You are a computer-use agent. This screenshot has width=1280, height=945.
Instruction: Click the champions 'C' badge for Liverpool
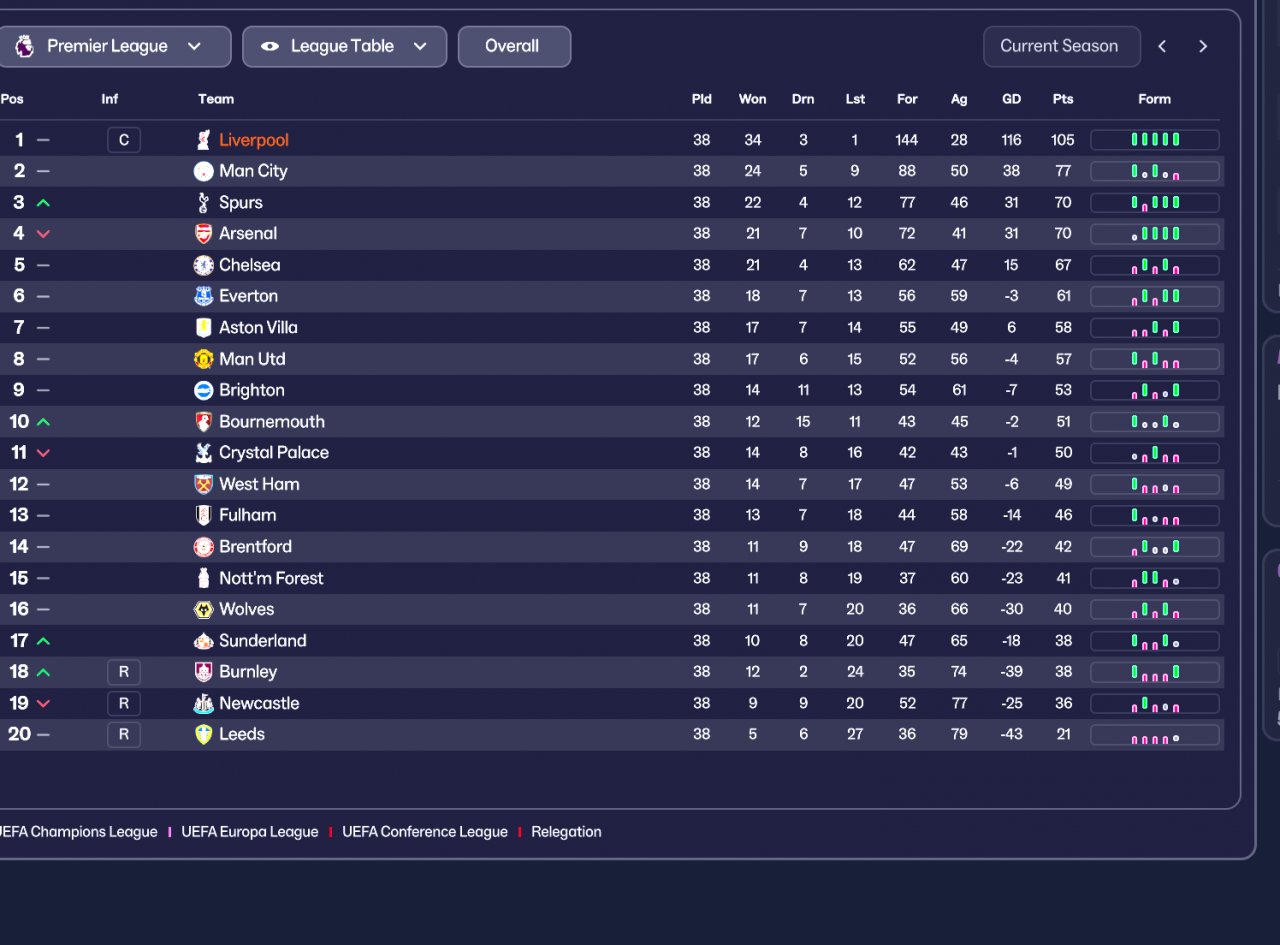124,140
